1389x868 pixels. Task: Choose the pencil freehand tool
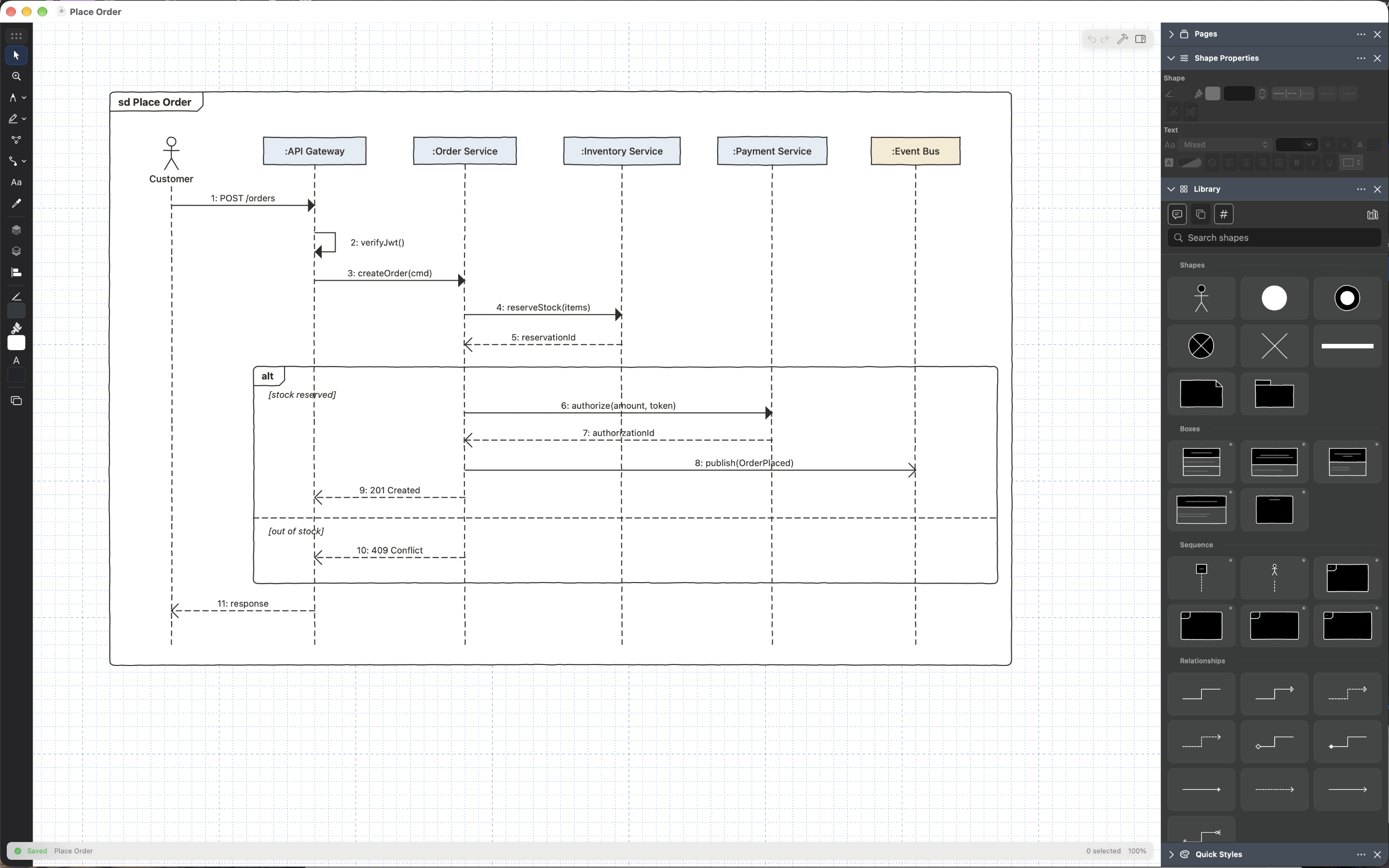(13, 119)
